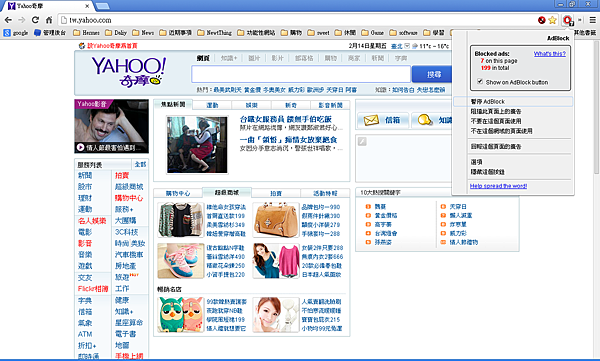Switch to the 新奇 news tab

(291, 105)
